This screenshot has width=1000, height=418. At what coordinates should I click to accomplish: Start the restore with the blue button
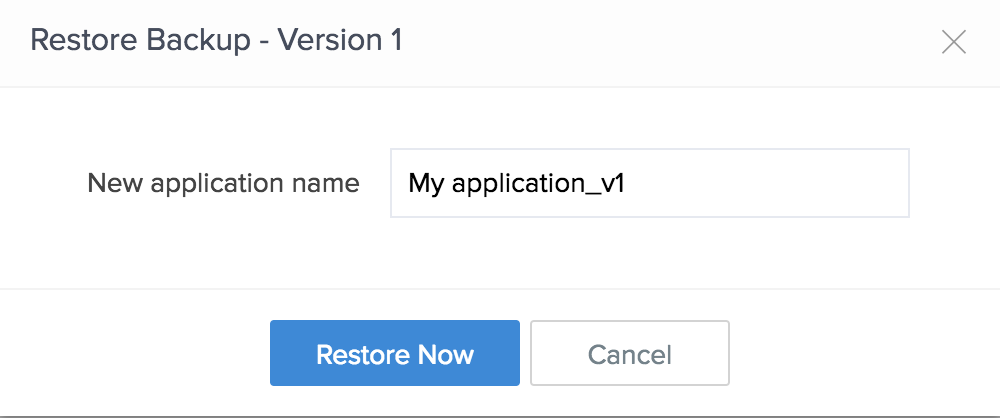click(x=394, y=353)
